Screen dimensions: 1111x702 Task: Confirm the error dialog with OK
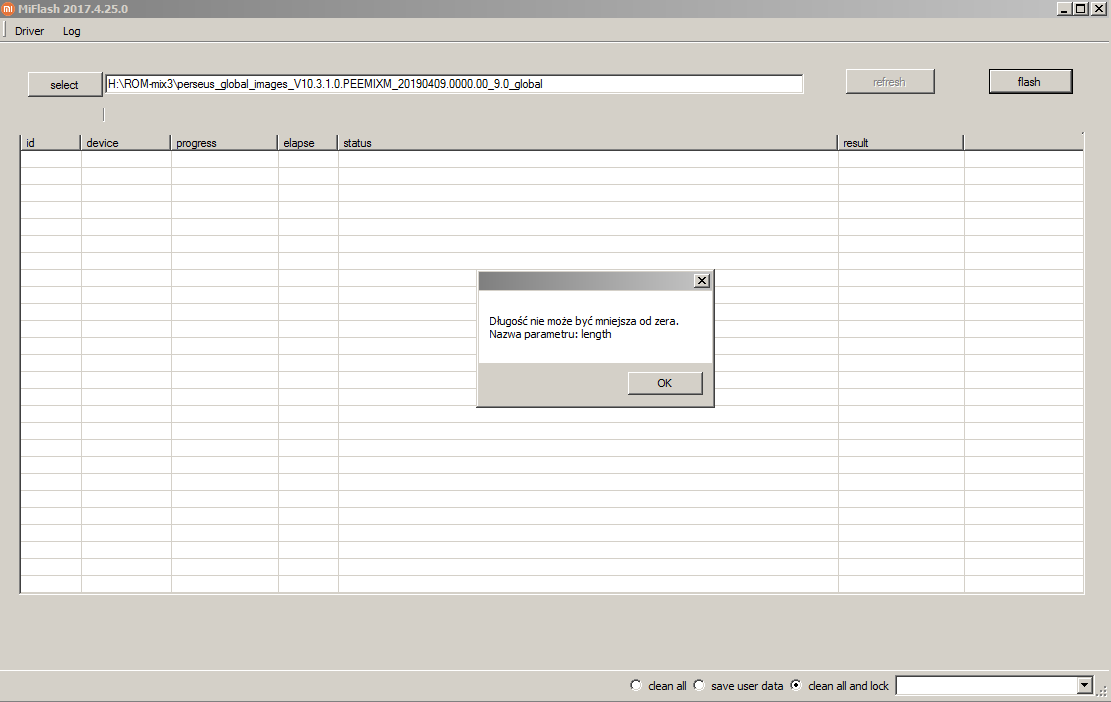pyautogui.click(x=664, y=383)
